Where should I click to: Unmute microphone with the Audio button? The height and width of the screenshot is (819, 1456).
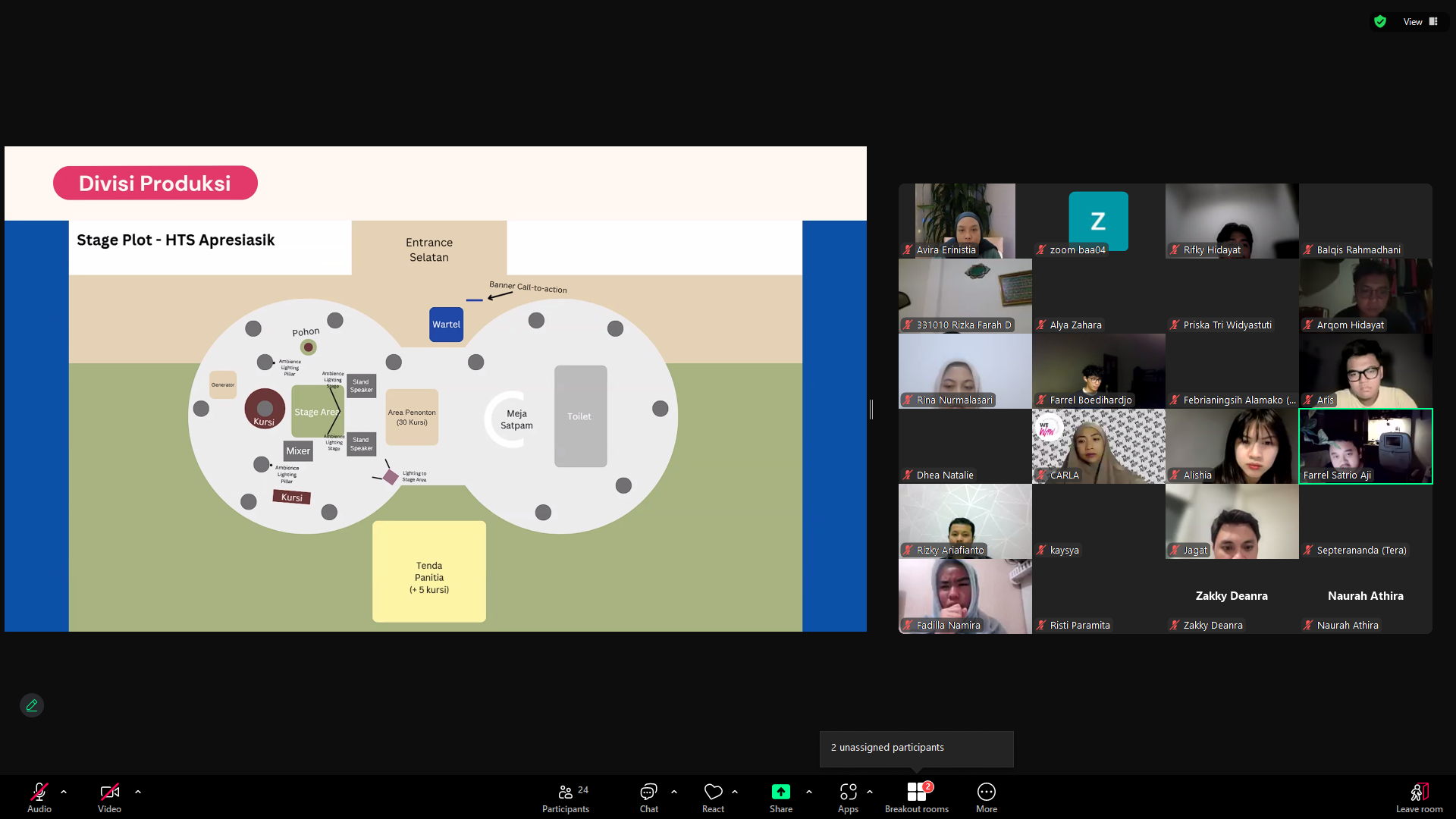point(39,797)
